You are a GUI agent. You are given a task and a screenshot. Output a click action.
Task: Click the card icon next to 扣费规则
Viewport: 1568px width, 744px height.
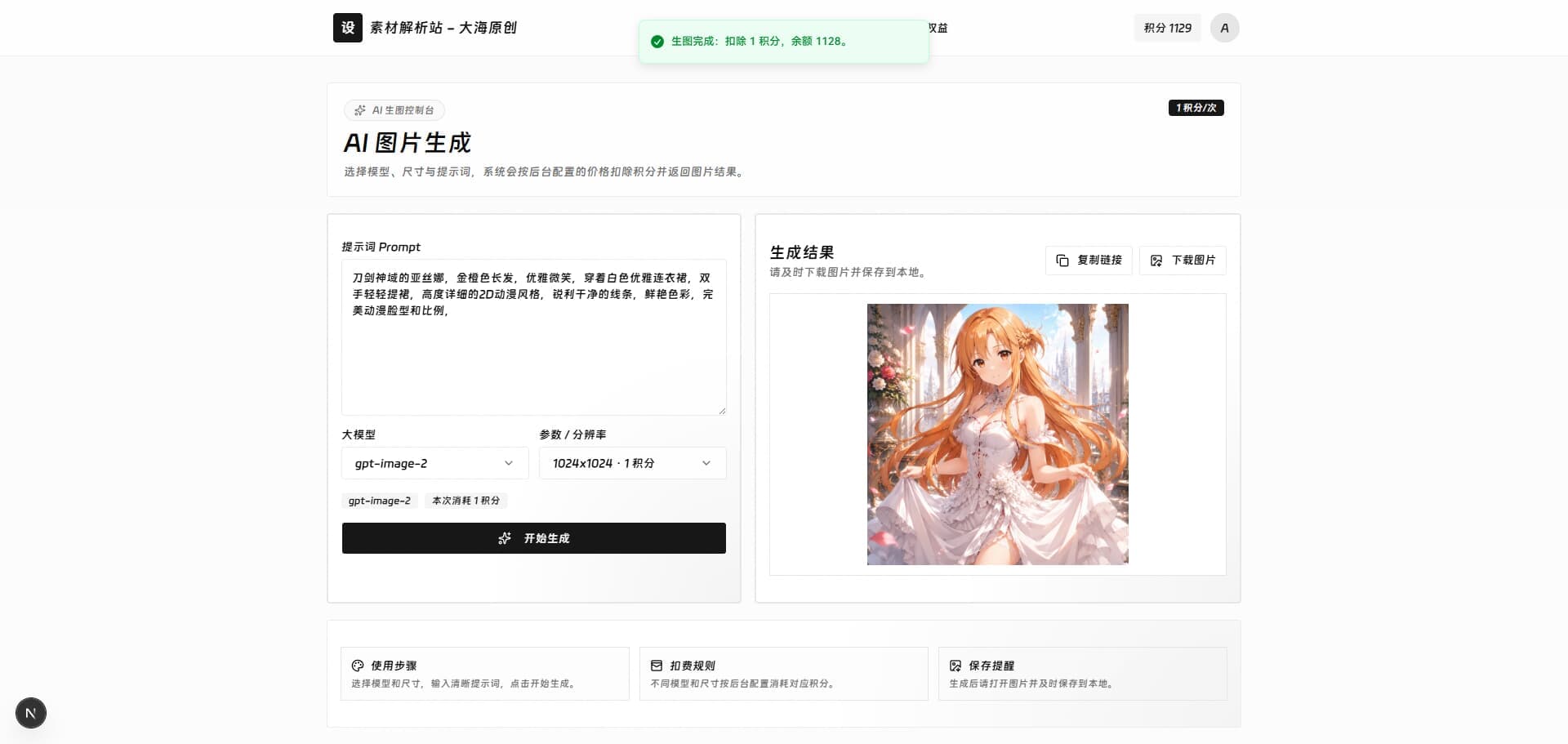tap(657, 666)
